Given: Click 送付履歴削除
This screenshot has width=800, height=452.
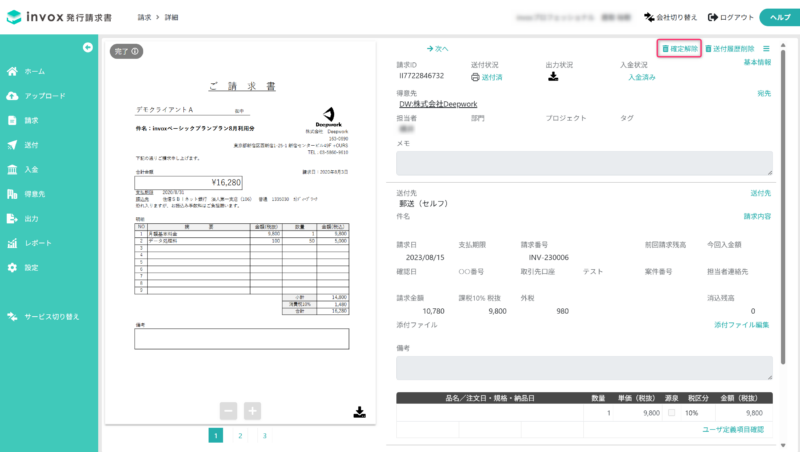Looking at the screenshot, I should [730, 48].
